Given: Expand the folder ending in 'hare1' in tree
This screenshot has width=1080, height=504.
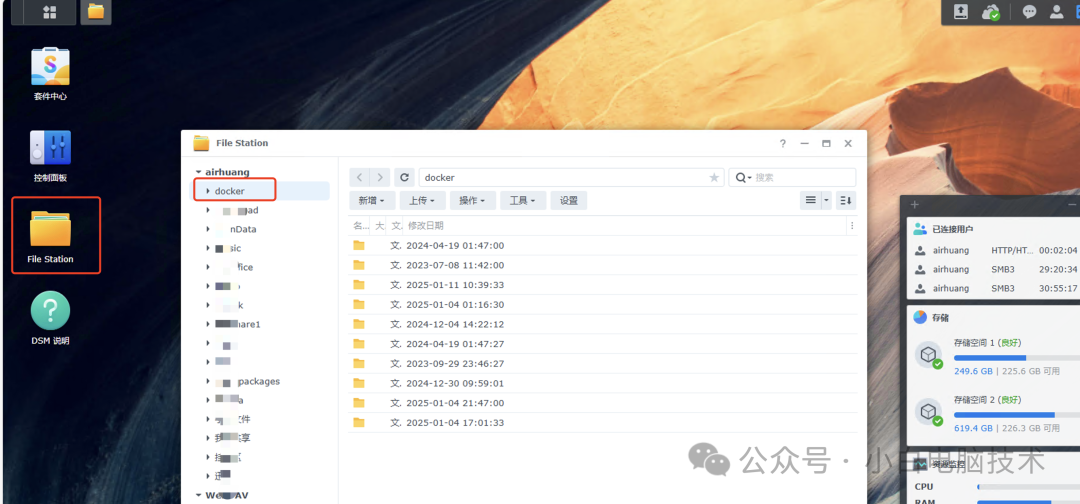Looking at the screenshot, I should point(207,324).
